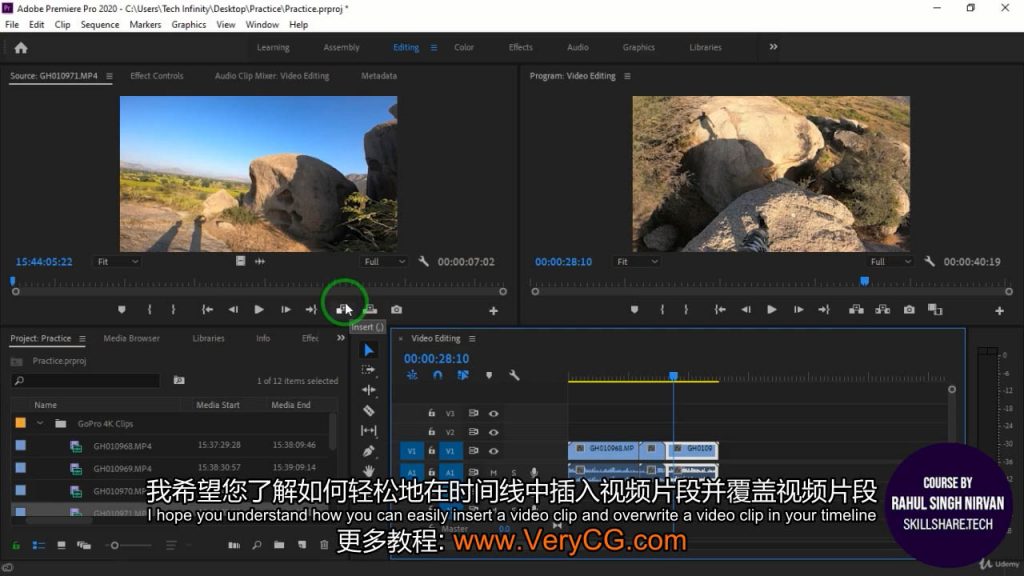Collapse the GoPro 4K Clips bin
Image resolution: width=1024 pixels, height=576 pixels.
coord(40,423)
